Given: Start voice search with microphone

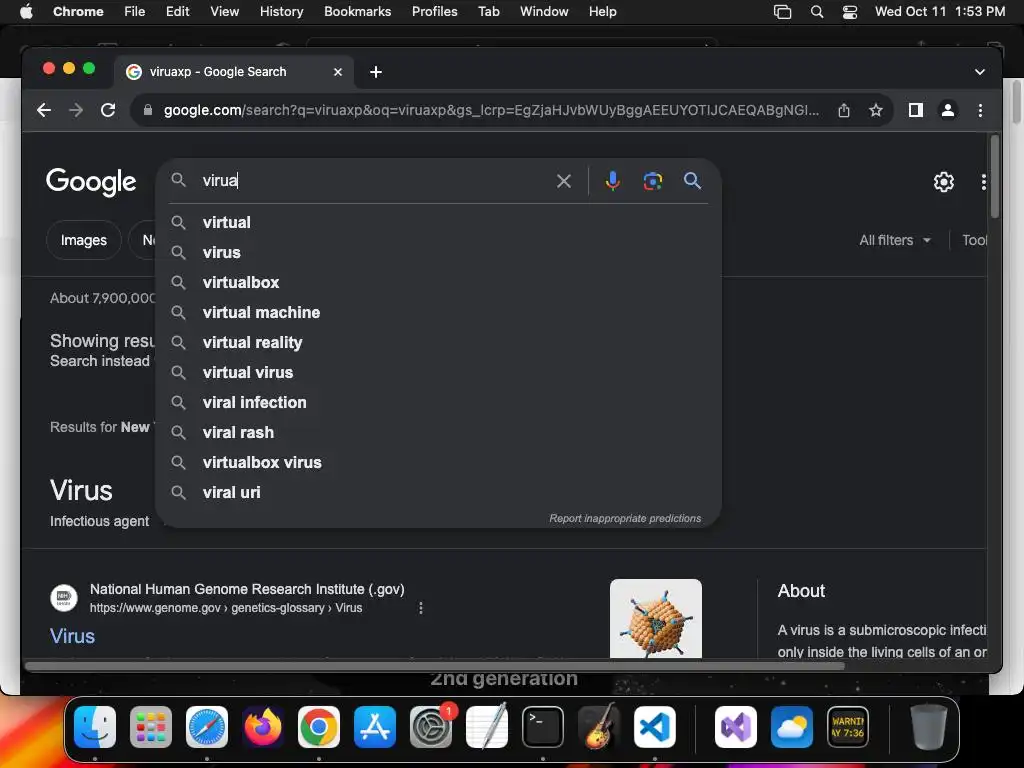Looking at the screenshot, I should (613, 181).
